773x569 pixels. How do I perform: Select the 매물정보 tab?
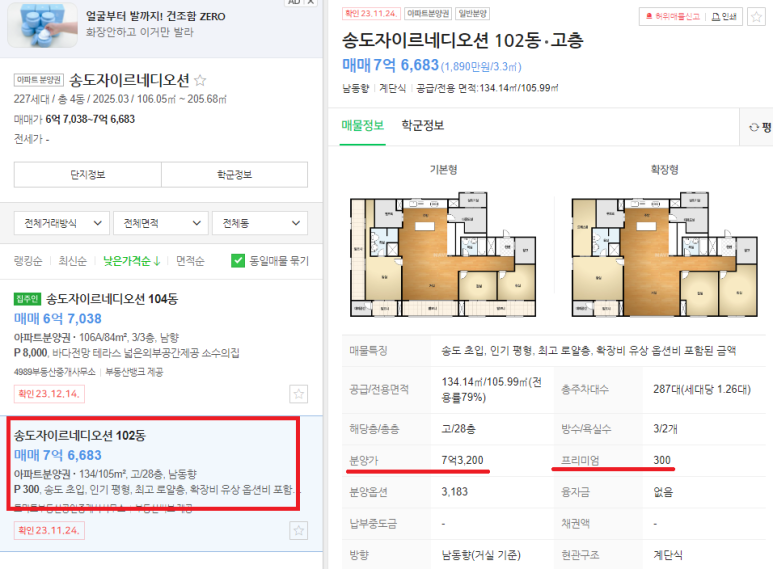(362, 125)
